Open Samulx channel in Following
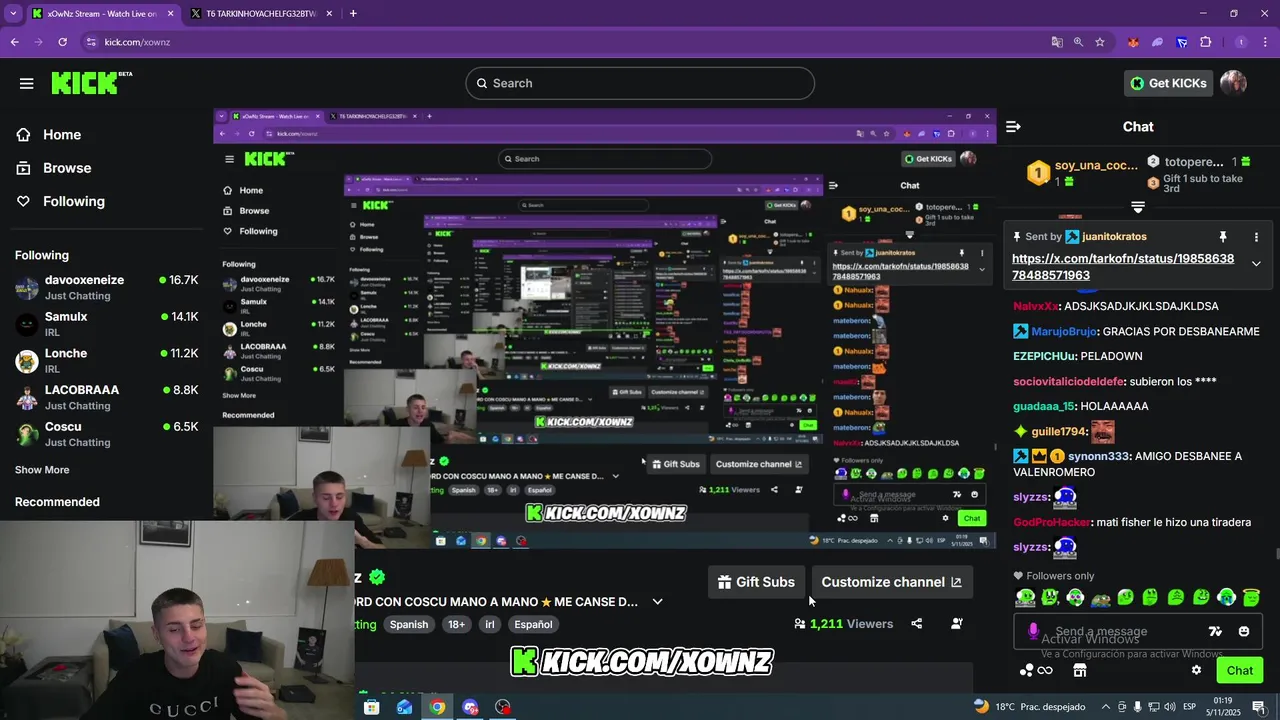 (x=106, y=324)
